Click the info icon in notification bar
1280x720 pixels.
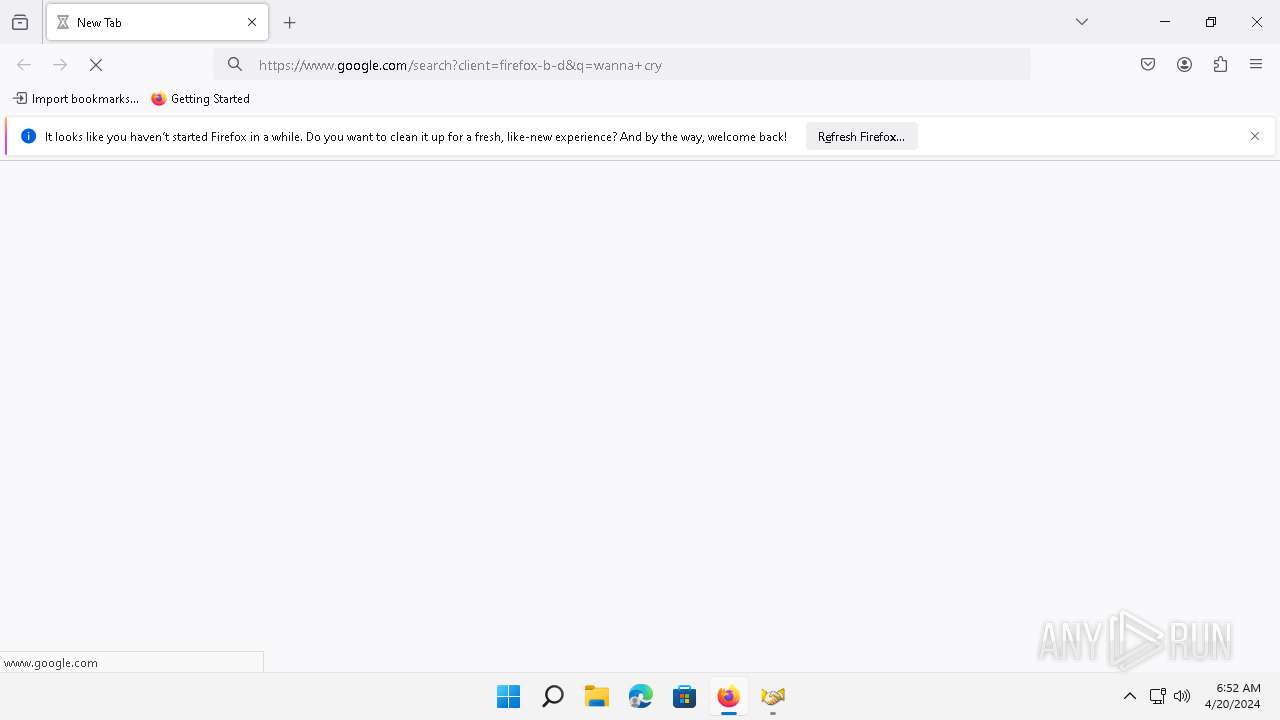(x=28, y=136)
